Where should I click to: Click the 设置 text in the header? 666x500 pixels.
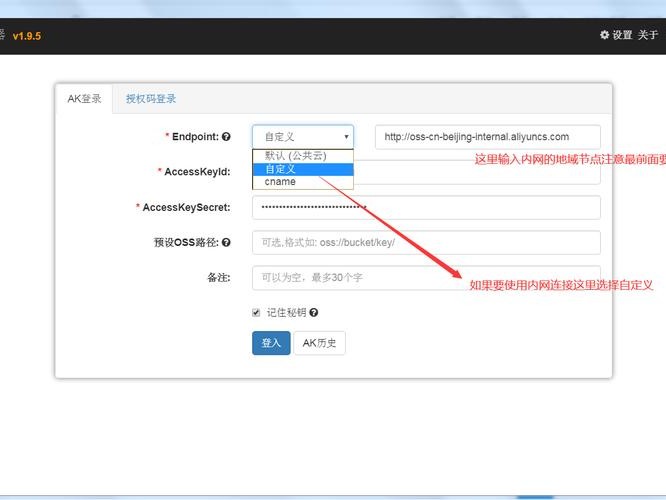click(622, 35)
